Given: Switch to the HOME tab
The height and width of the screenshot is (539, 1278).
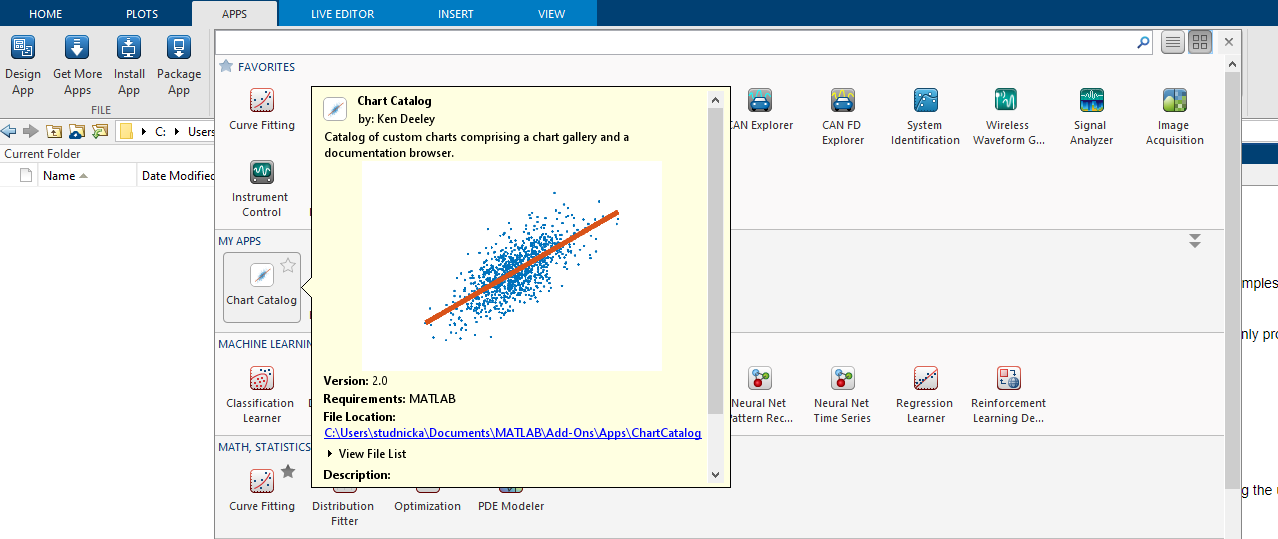Looking at the screenshot, I should coord(45,14).
